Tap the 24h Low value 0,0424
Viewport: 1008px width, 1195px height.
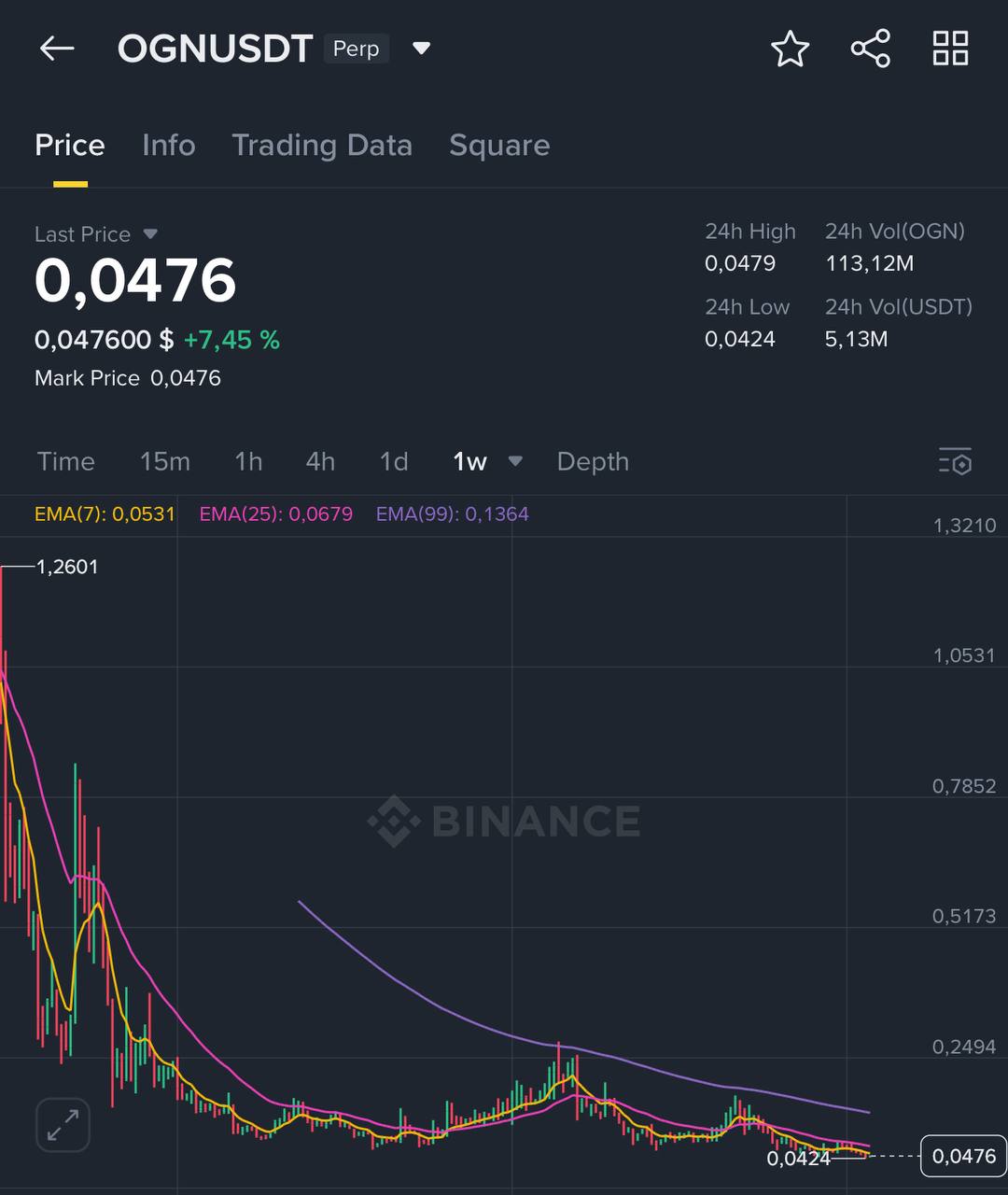coord(740,339)
